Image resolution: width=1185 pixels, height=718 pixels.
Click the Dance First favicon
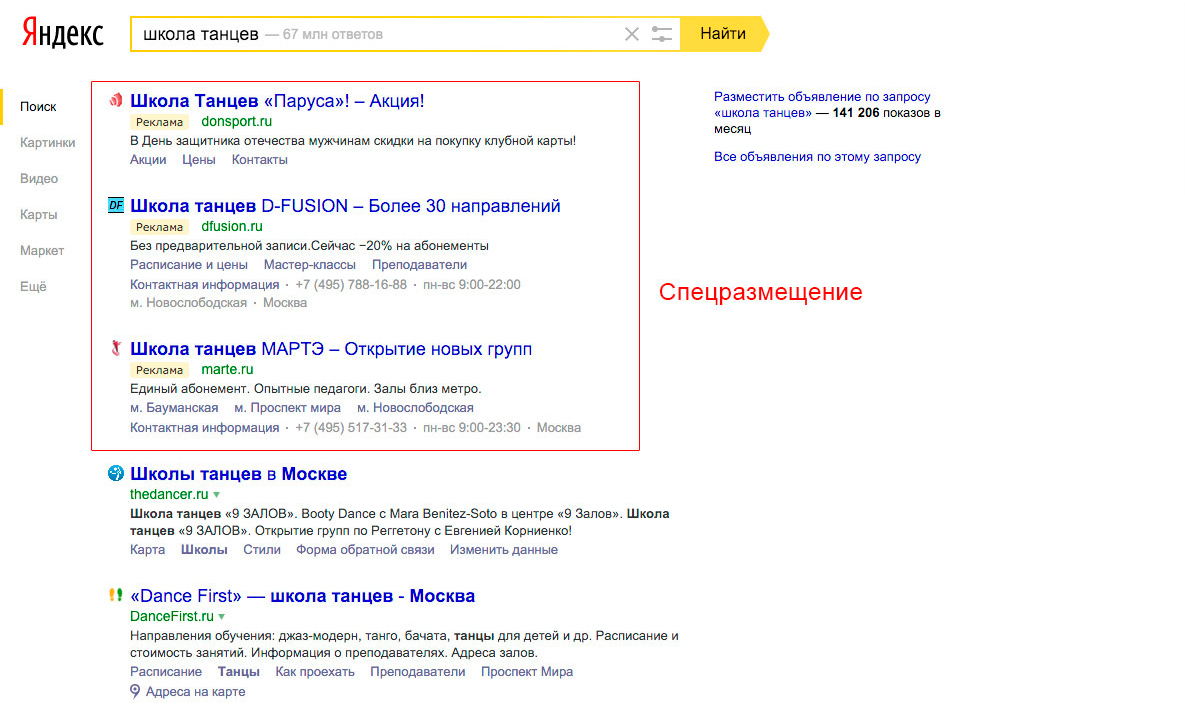click(116, 595)
